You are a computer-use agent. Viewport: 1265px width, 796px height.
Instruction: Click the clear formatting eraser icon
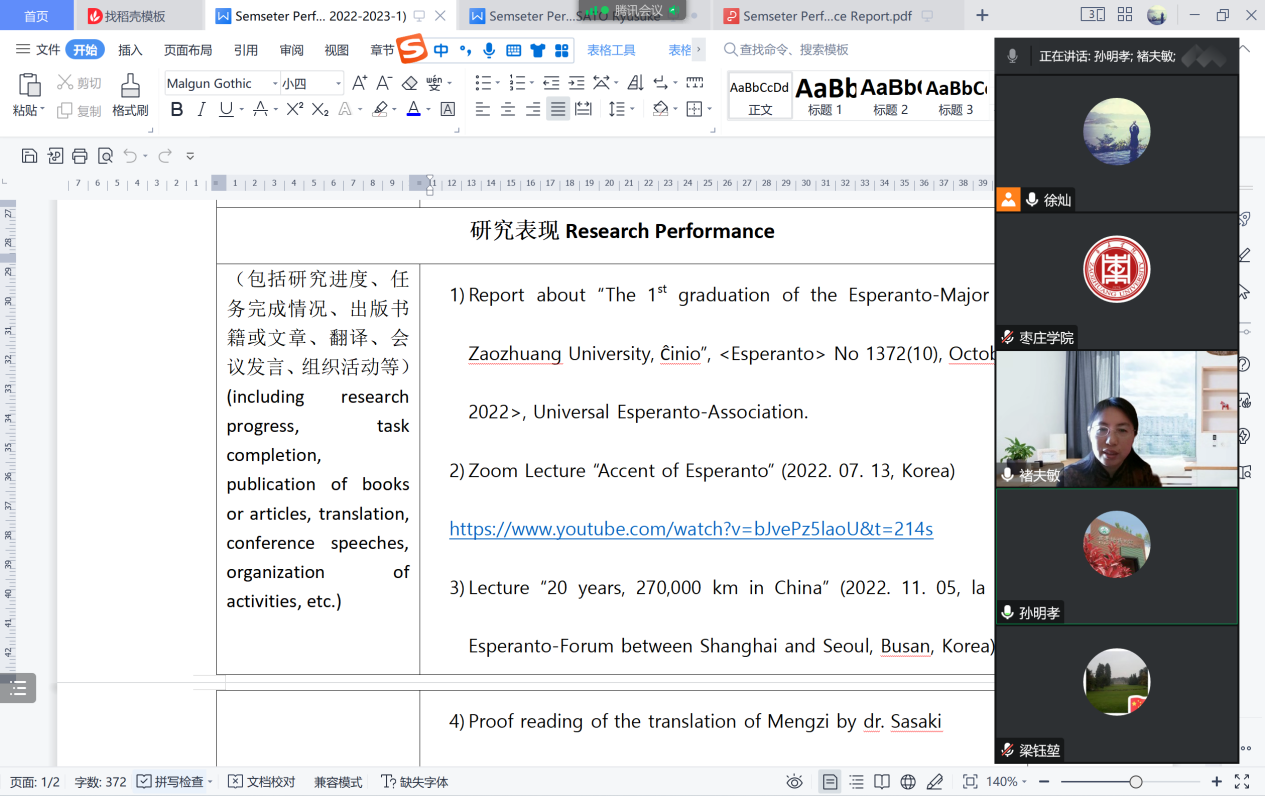410,83
